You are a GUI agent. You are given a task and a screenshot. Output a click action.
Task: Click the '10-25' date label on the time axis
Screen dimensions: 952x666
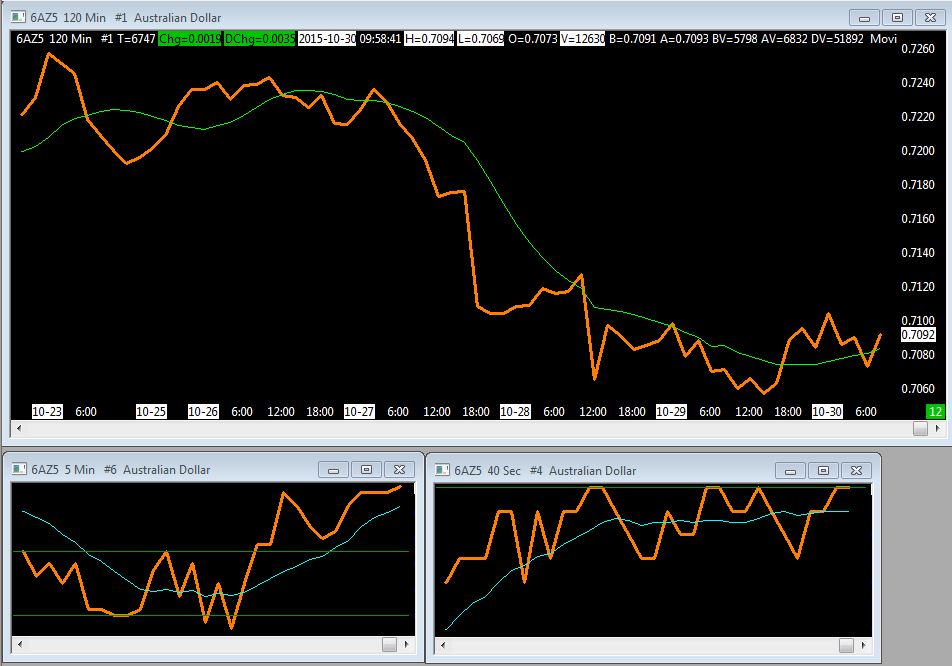(x=151, y=412)
